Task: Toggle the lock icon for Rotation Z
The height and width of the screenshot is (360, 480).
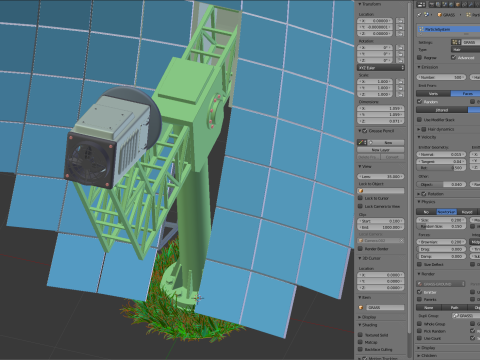Action: coord(400,60)
